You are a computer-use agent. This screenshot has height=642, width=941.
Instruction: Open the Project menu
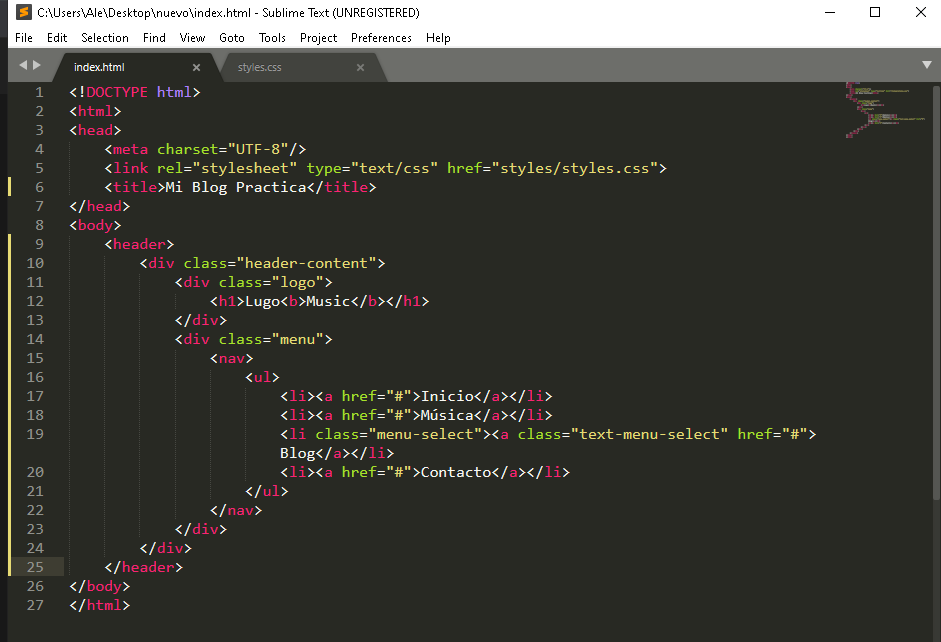pos(318,38)
